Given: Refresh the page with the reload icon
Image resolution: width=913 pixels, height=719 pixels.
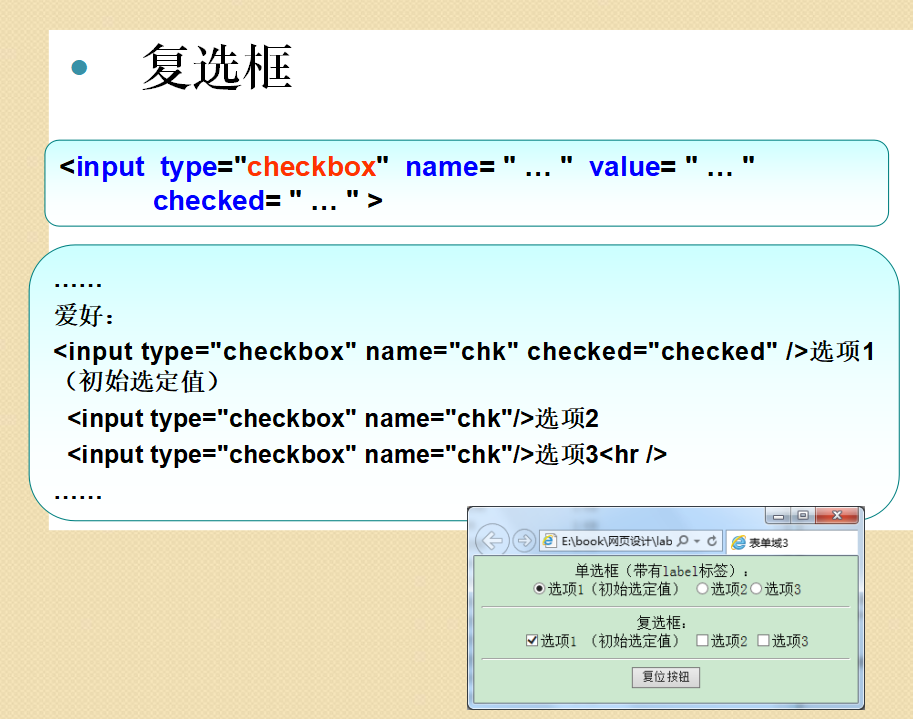Looking at the screenshot, I should click(x=712, y=541).
